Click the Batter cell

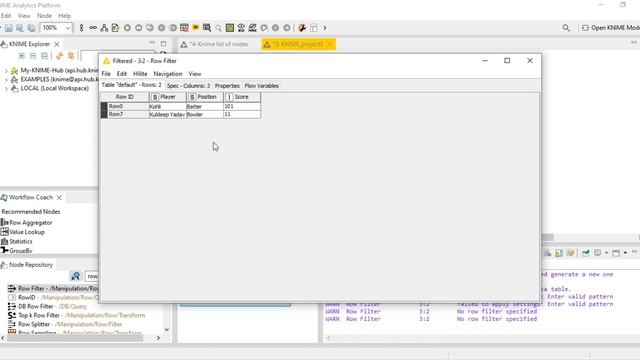204,107
